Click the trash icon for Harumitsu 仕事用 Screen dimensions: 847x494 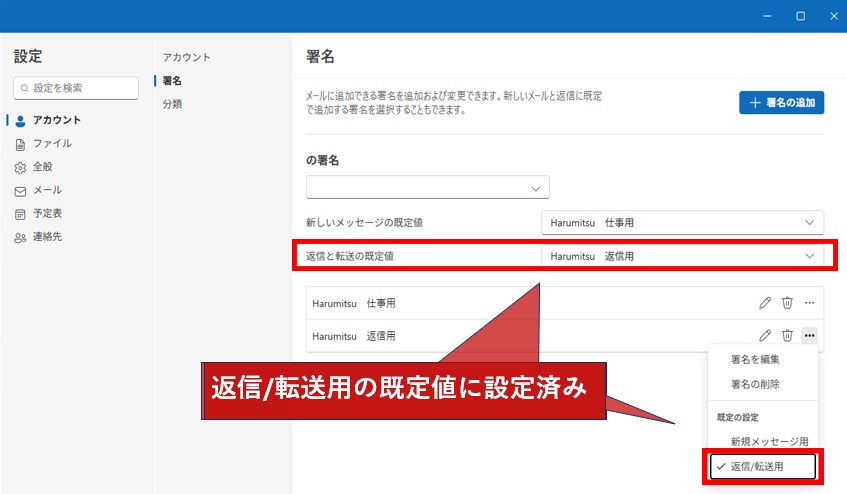[787, 303]
